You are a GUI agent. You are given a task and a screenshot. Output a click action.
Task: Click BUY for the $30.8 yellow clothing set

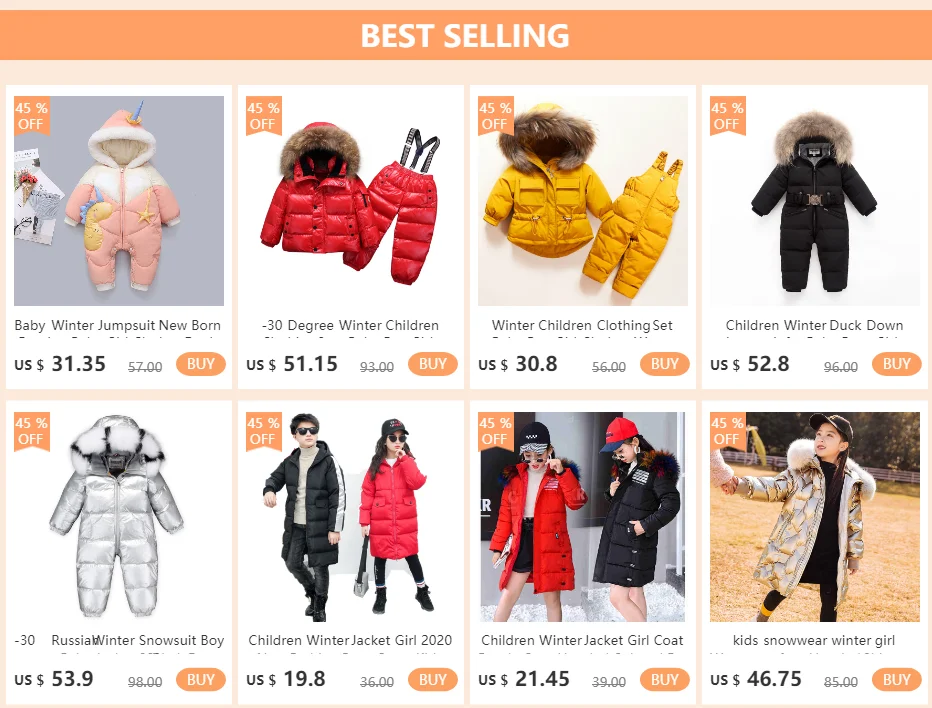665,364
